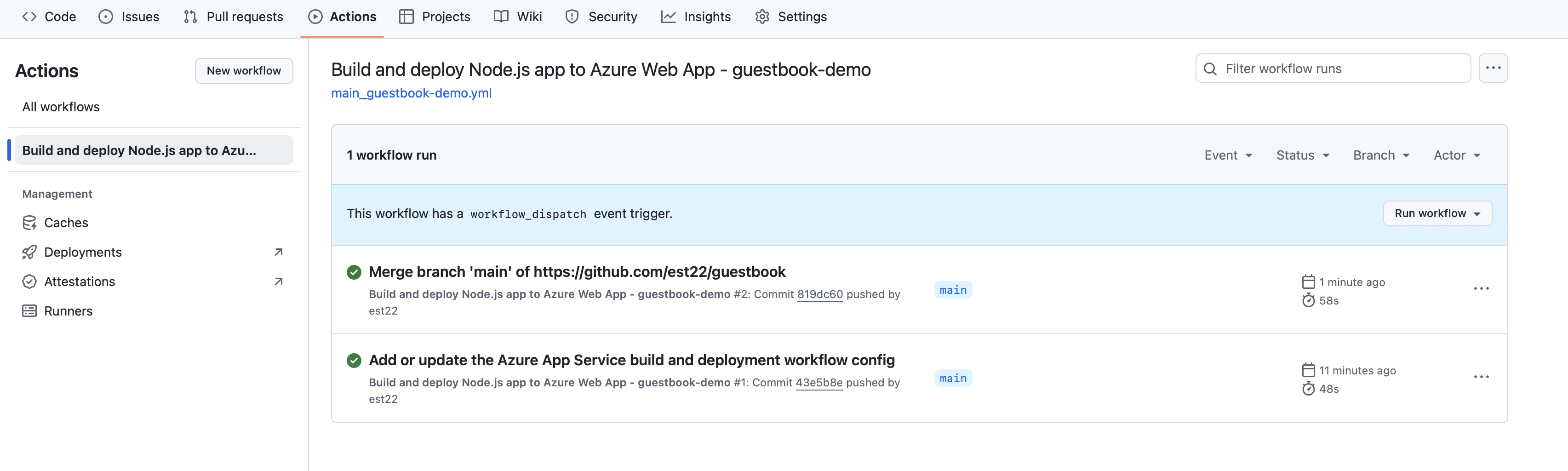Expand the Branch filter dropdown
This screenshot has width=1568, height=471.
(x=1380, y=155)
